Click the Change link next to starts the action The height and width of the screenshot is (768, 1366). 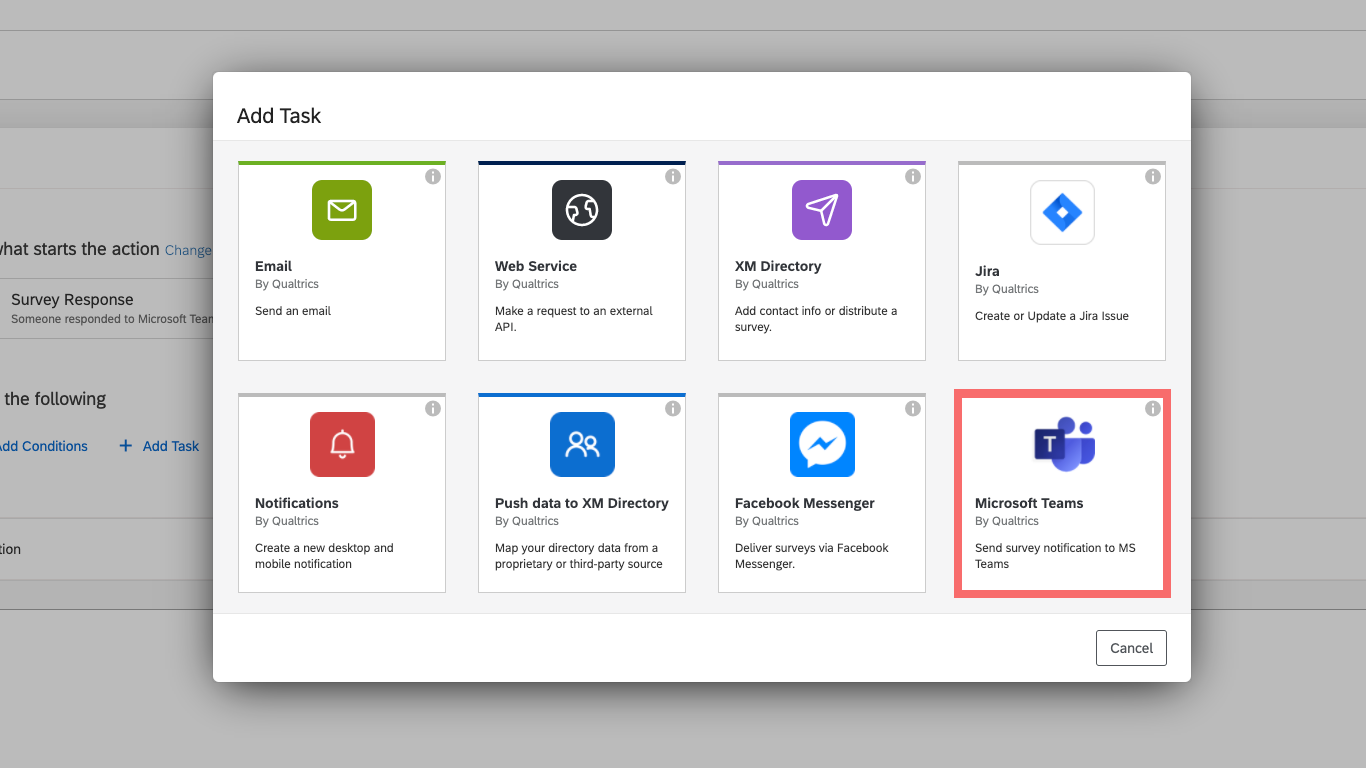coord(188,250)
